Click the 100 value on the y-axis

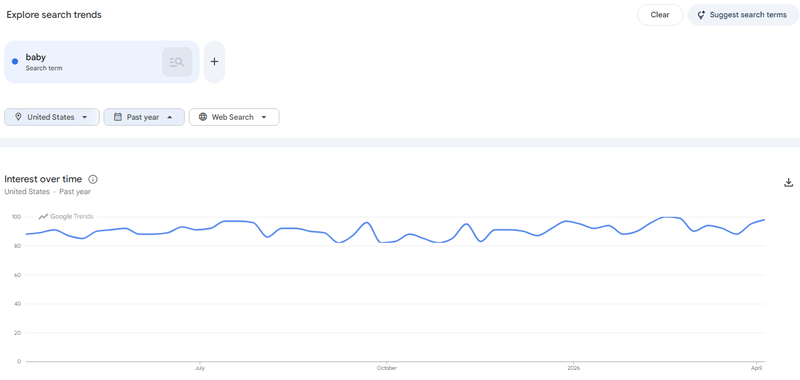16,217
